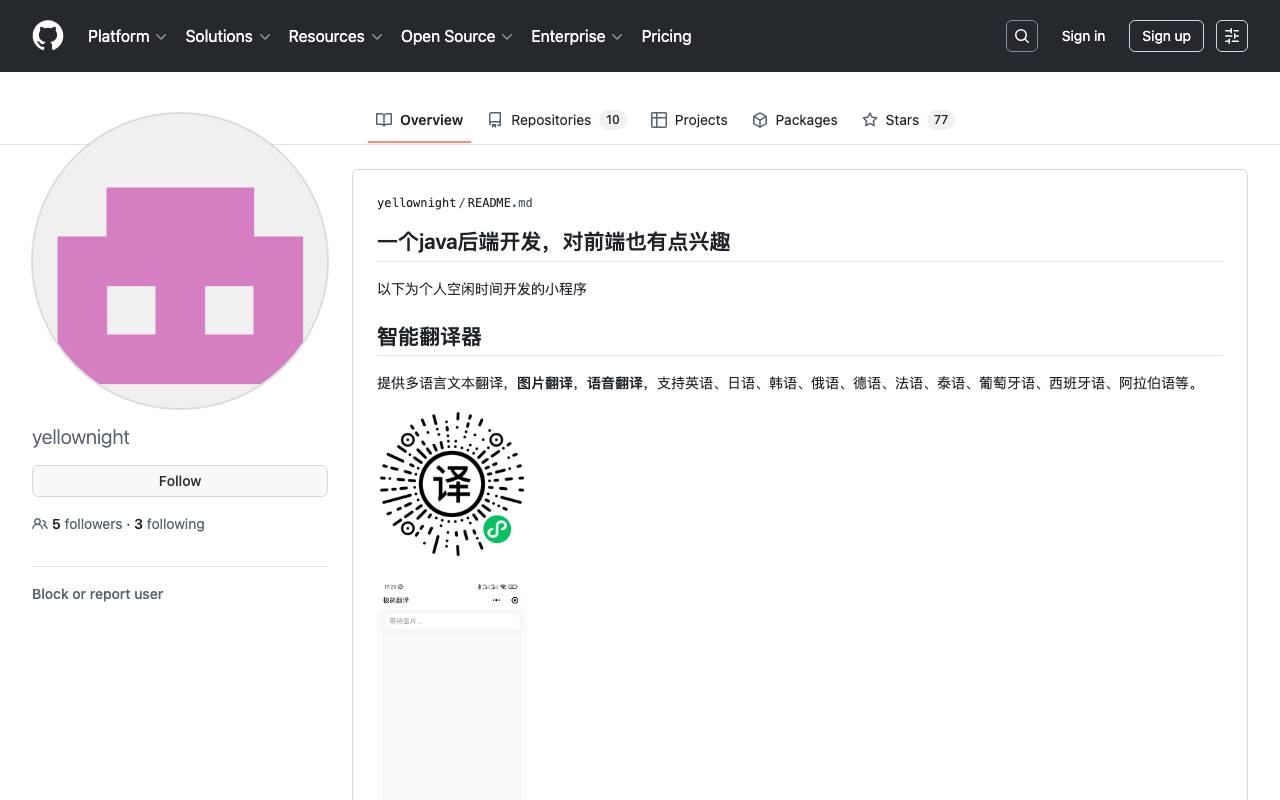
Task: Open the phone app screenshot image
Action: (452, 690)
